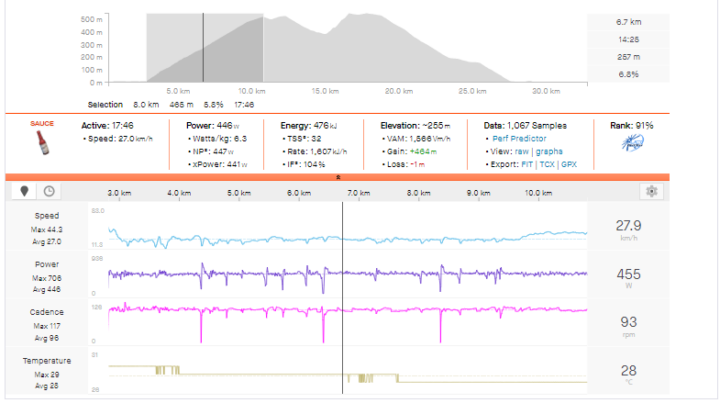Export selection as FIT file

click(528, 164)
